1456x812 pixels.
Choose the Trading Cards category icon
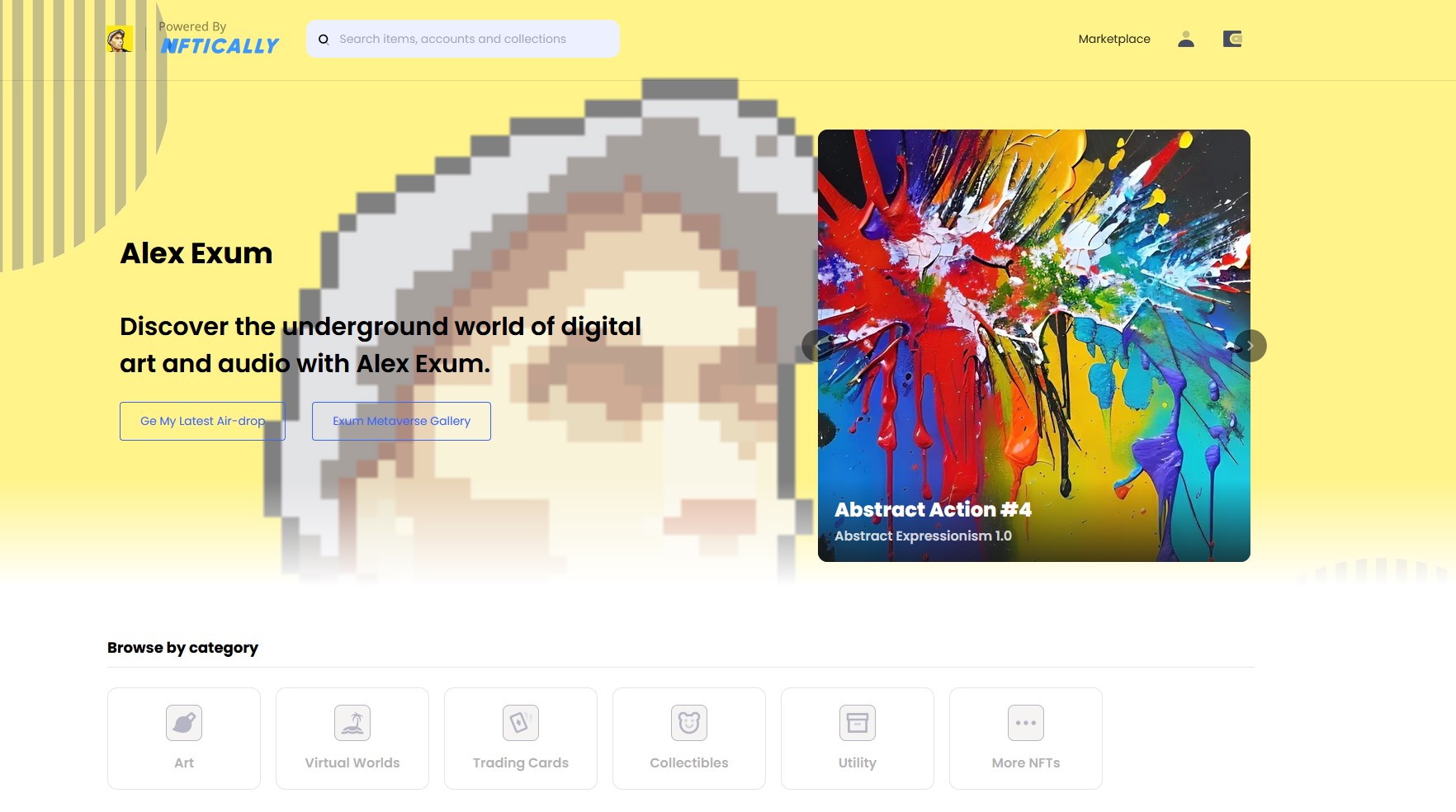pyautogui.click(x=521, y=723)
